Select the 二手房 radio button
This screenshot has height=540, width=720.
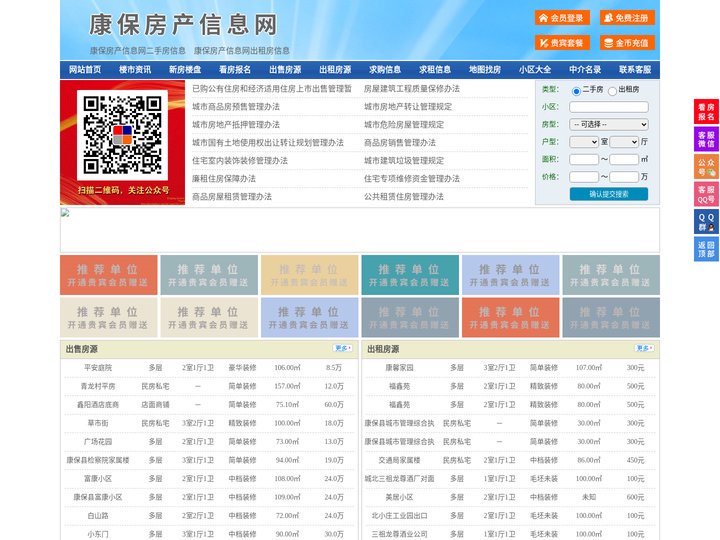tap(576, 91)
